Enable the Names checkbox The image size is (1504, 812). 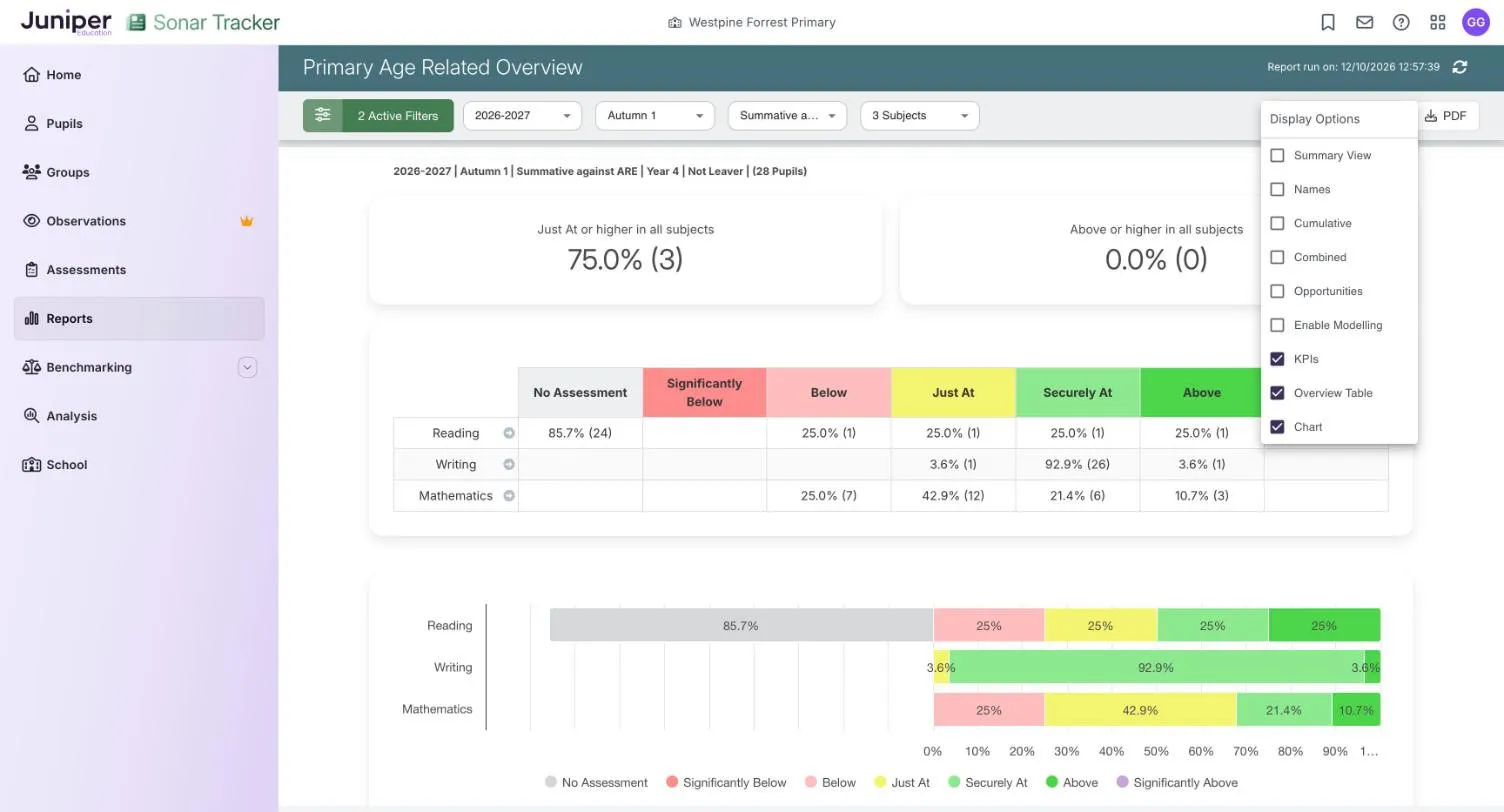tap(1277, 189)
